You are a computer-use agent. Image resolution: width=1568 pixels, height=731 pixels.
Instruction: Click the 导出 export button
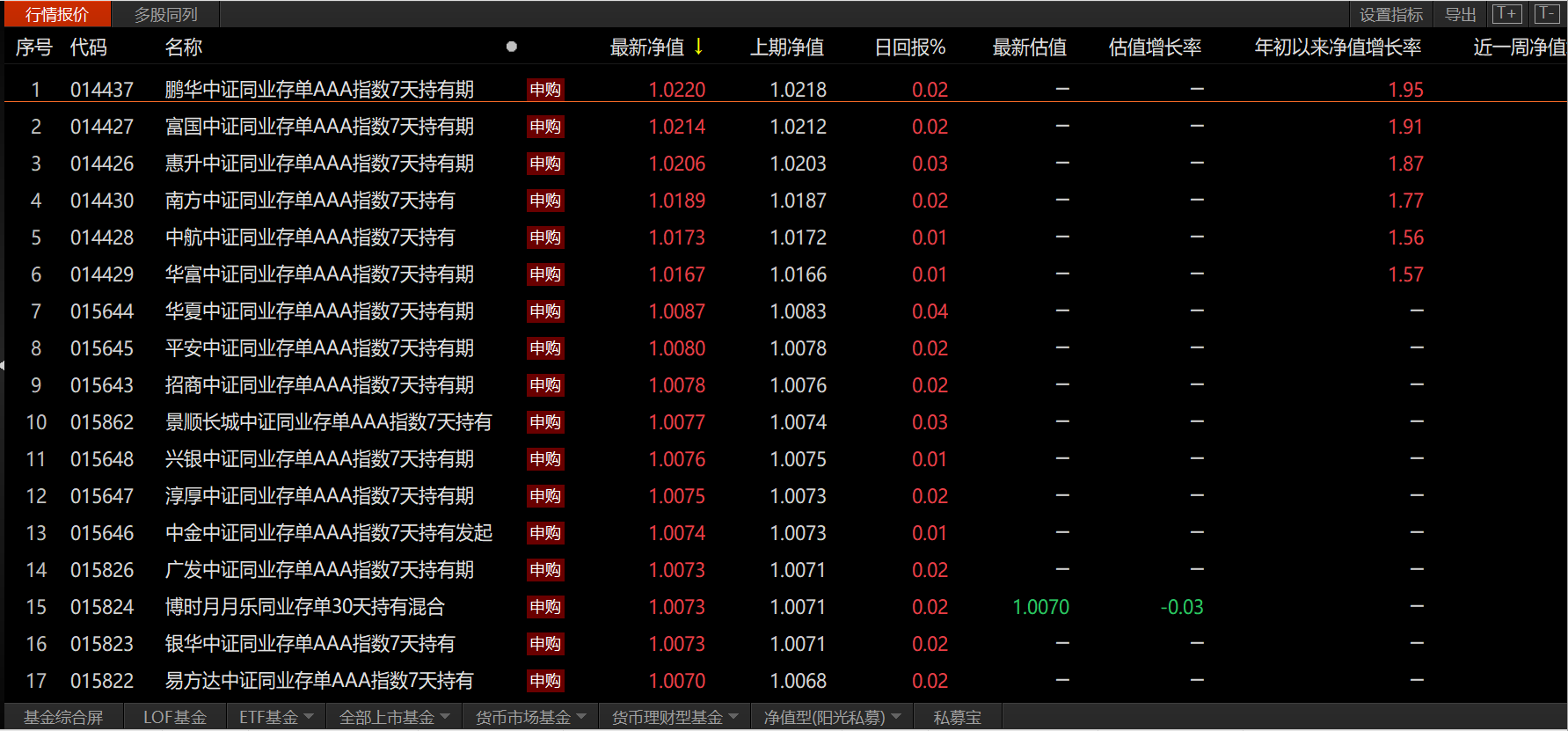[1461, 14]
